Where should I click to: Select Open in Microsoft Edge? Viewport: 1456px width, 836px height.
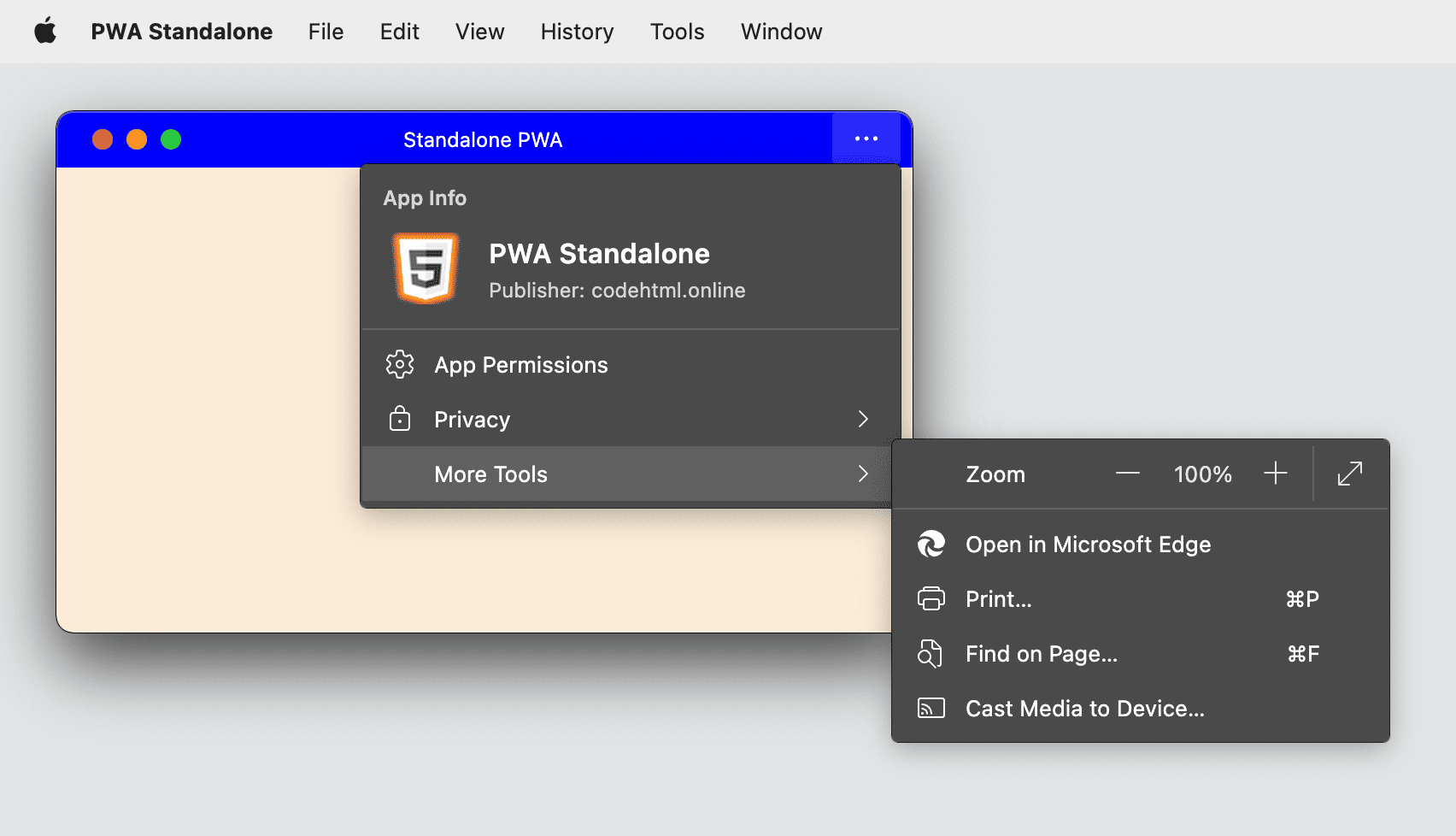[1088, 544]
